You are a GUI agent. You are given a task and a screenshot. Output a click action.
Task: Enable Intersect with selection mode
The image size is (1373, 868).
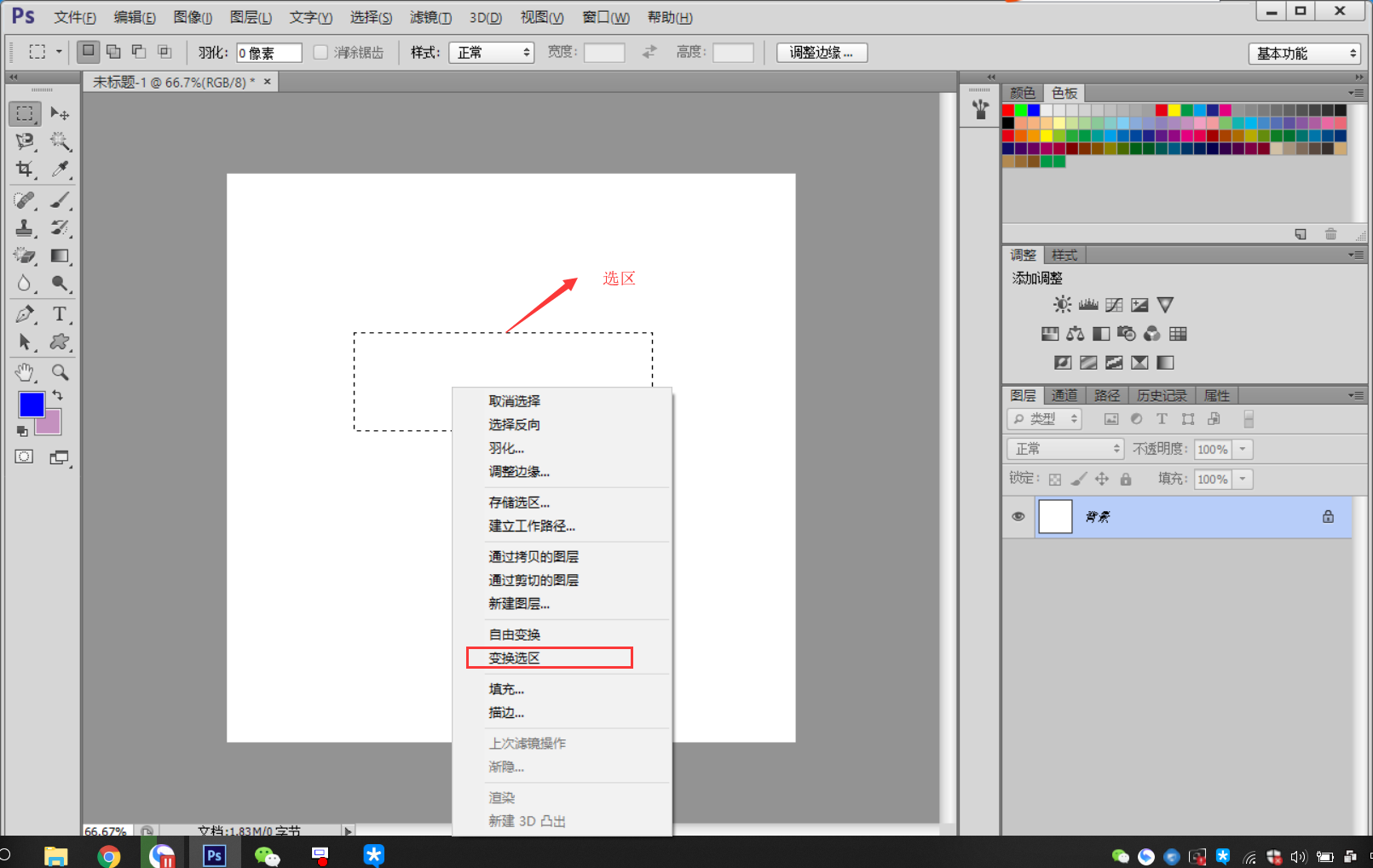tap(164, 52)
